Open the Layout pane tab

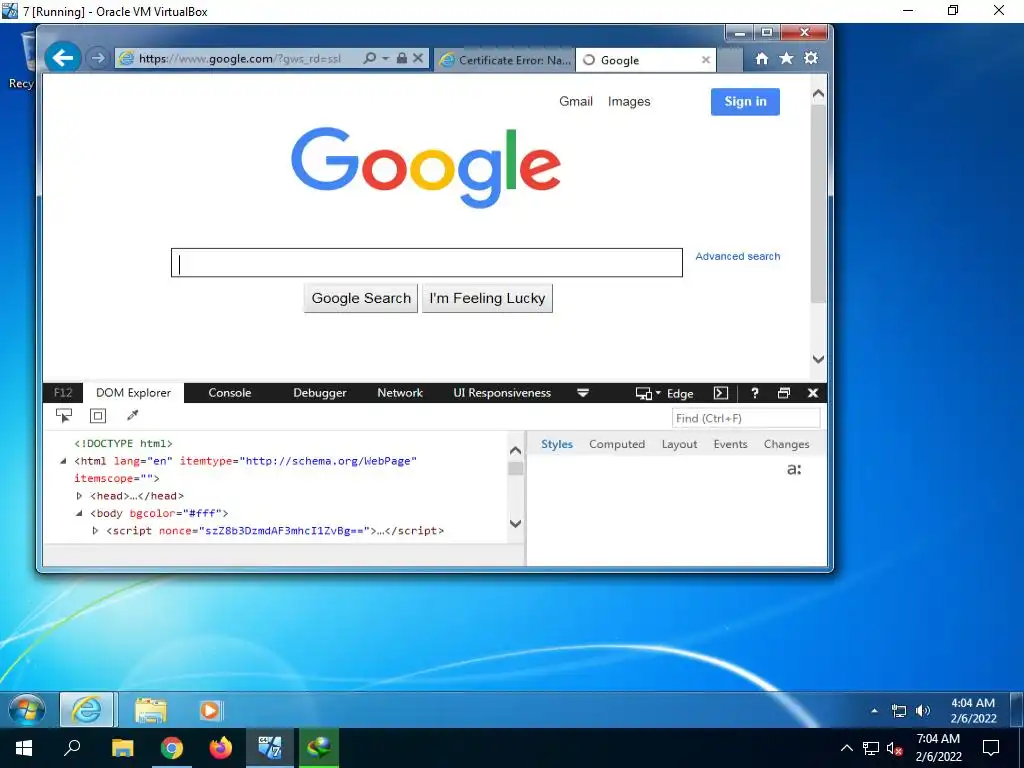click(x=679, y=444)
